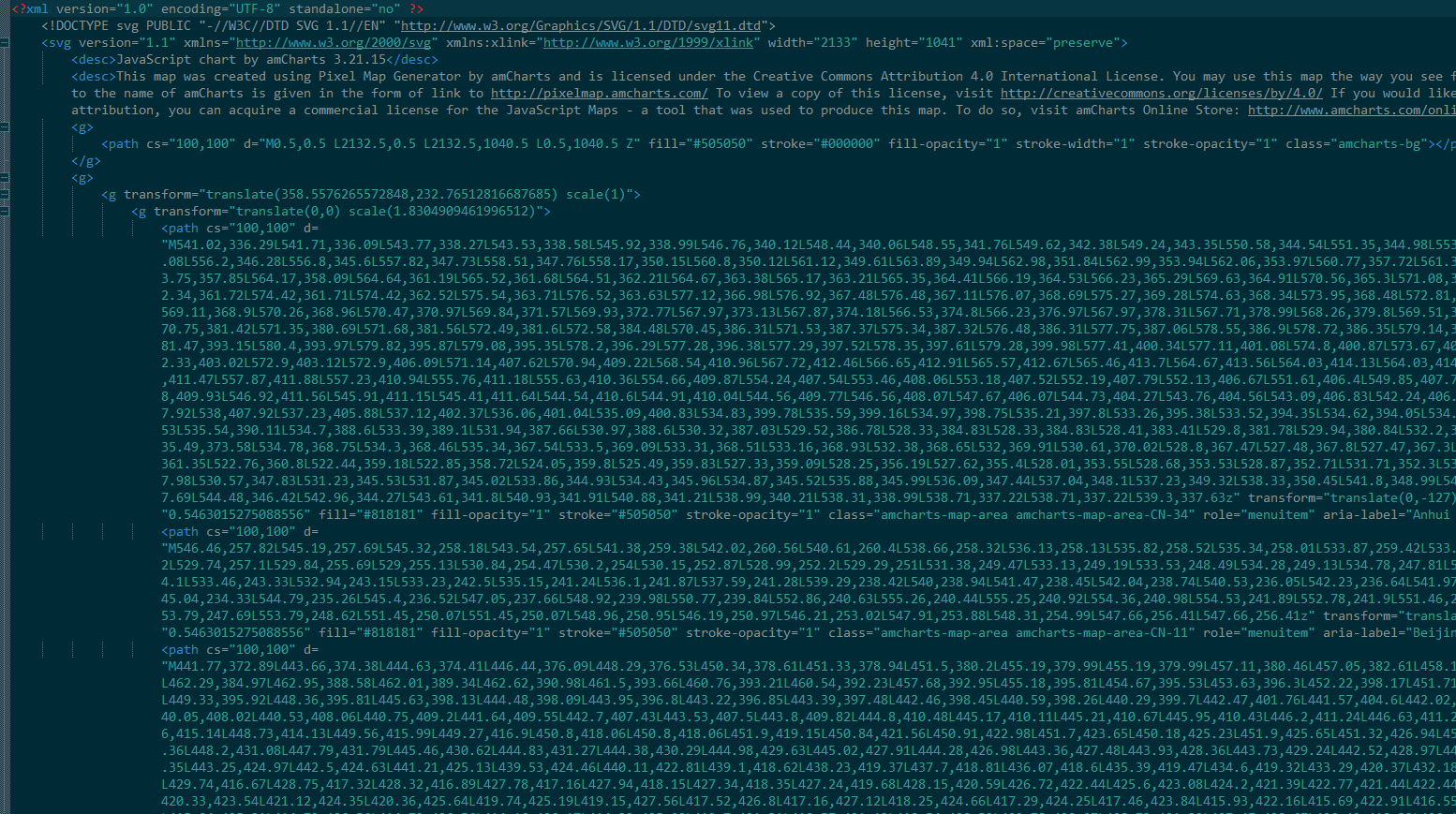Click the version="1.1" svg attribute
Image resolution: width=1456 pixels, height=814 pixels.
(x=127, y=42)
